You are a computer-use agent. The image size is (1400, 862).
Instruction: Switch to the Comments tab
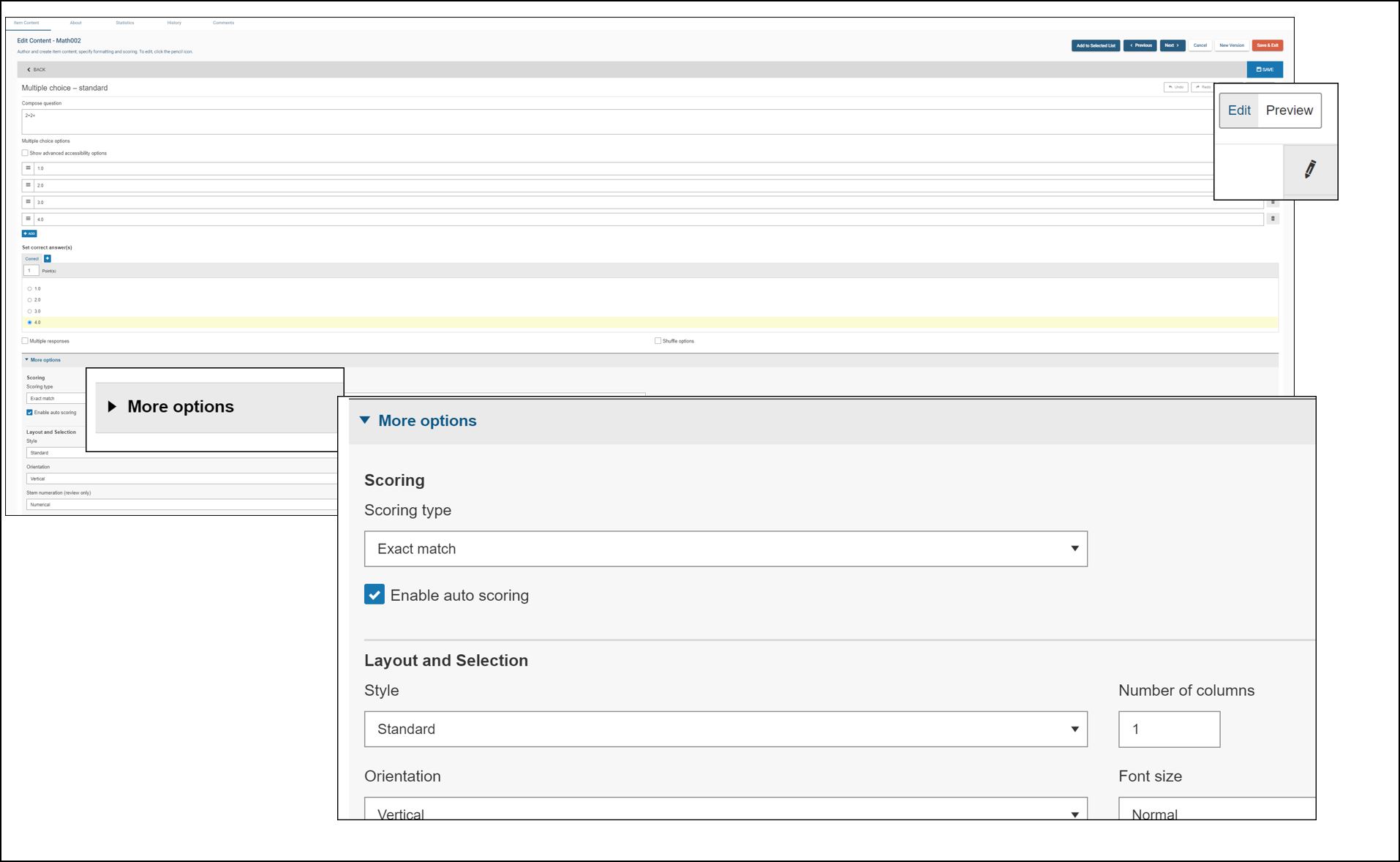tap(224, 23)
